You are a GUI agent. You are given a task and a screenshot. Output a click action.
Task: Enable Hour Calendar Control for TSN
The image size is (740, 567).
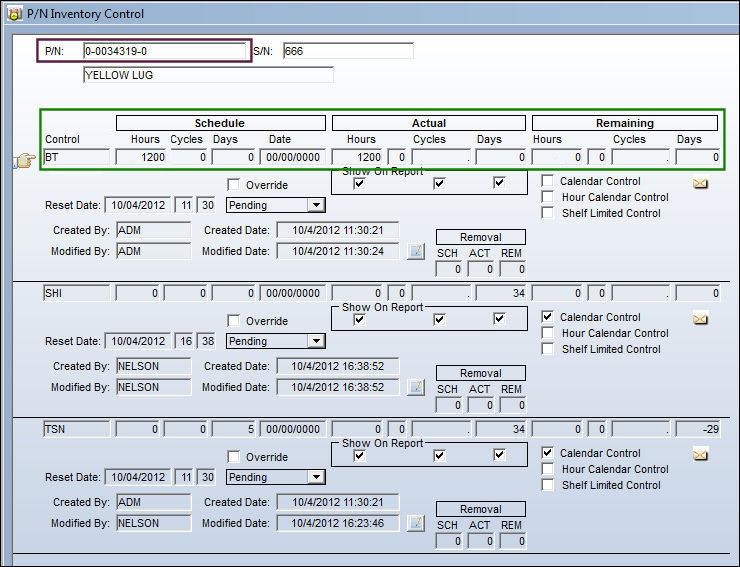pos(547,469)
